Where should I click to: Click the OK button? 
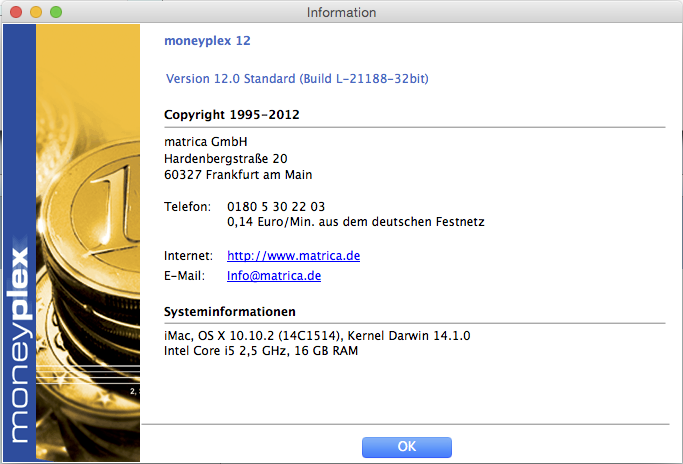(x=406, y=447)
